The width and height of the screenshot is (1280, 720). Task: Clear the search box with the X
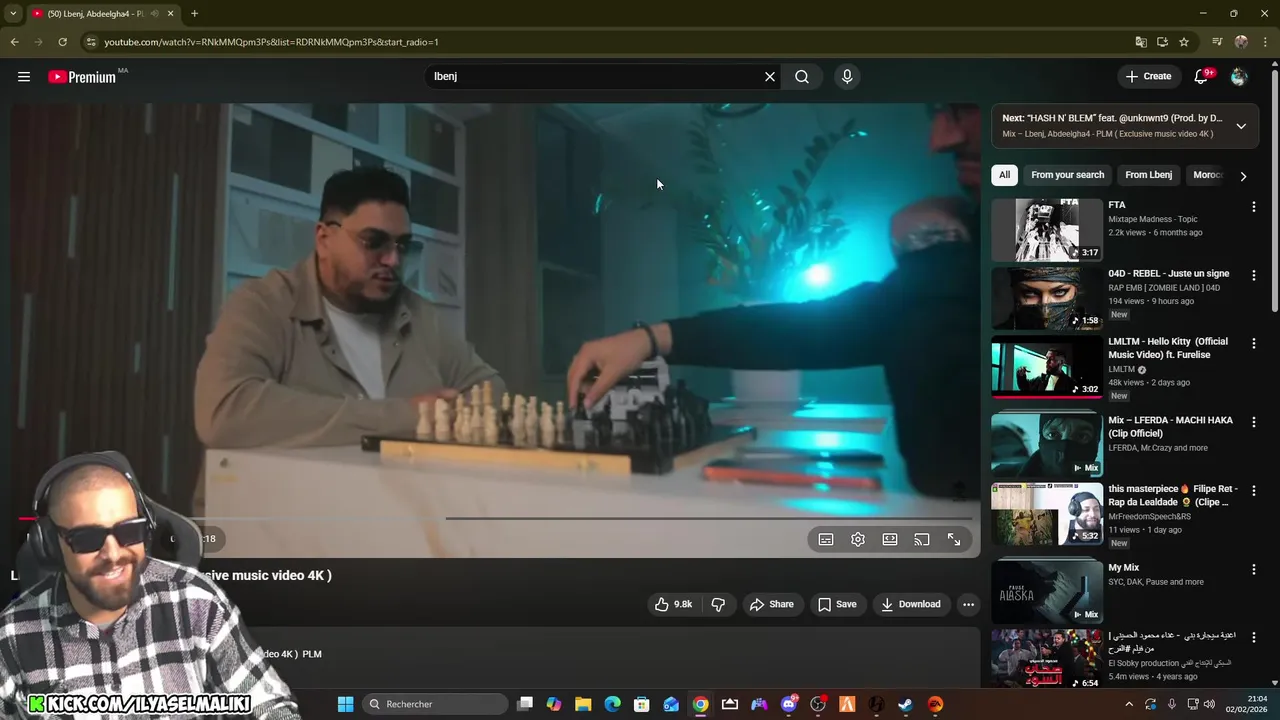coord(770,77)
